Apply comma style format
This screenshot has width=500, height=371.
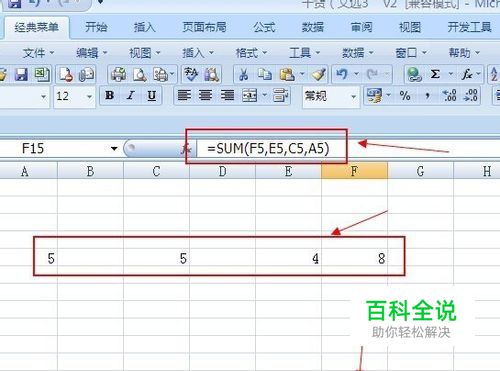pos(427,96)
